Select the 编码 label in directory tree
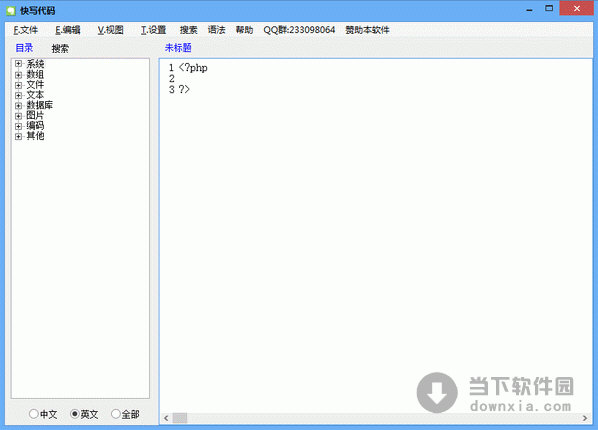 point(35,126)
